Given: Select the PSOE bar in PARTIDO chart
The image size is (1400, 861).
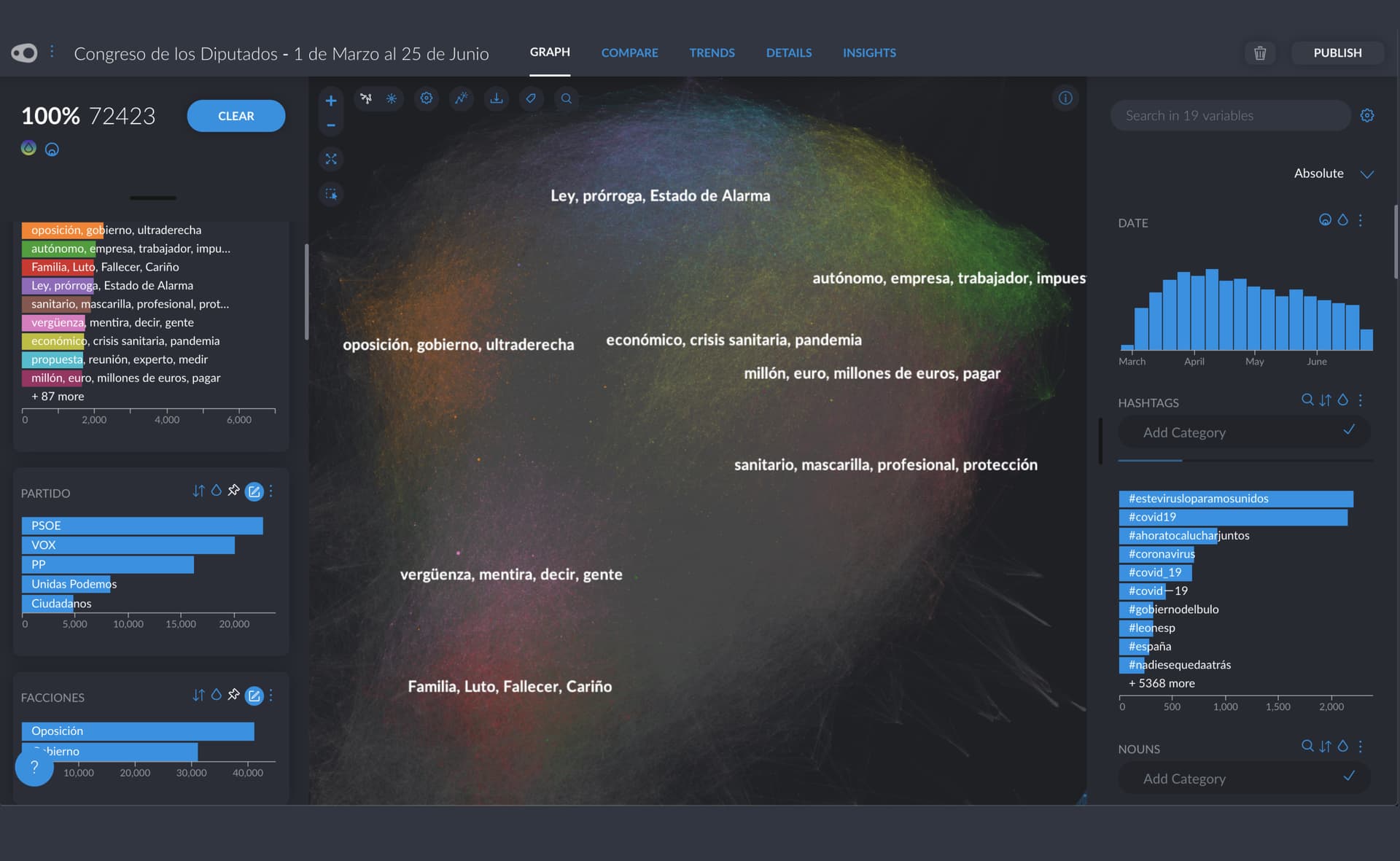Looking at the screenshot, I should click(142, 526).
